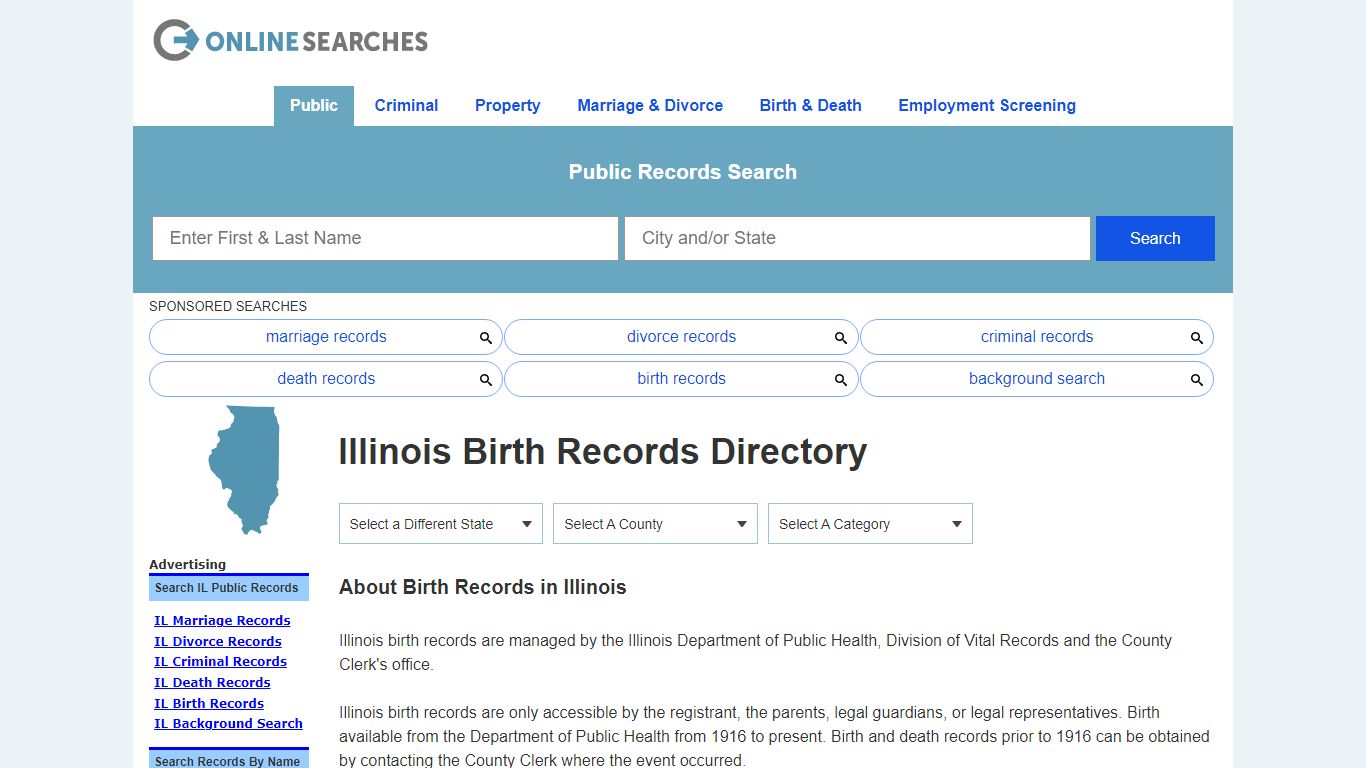Open the Birth & Death tab

[810, 106]
